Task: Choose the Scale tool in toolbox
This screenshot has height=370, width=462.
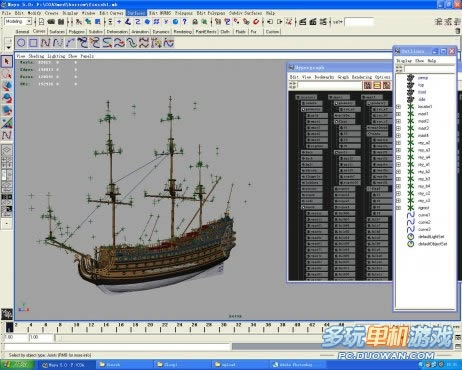Action: point(7,110)
